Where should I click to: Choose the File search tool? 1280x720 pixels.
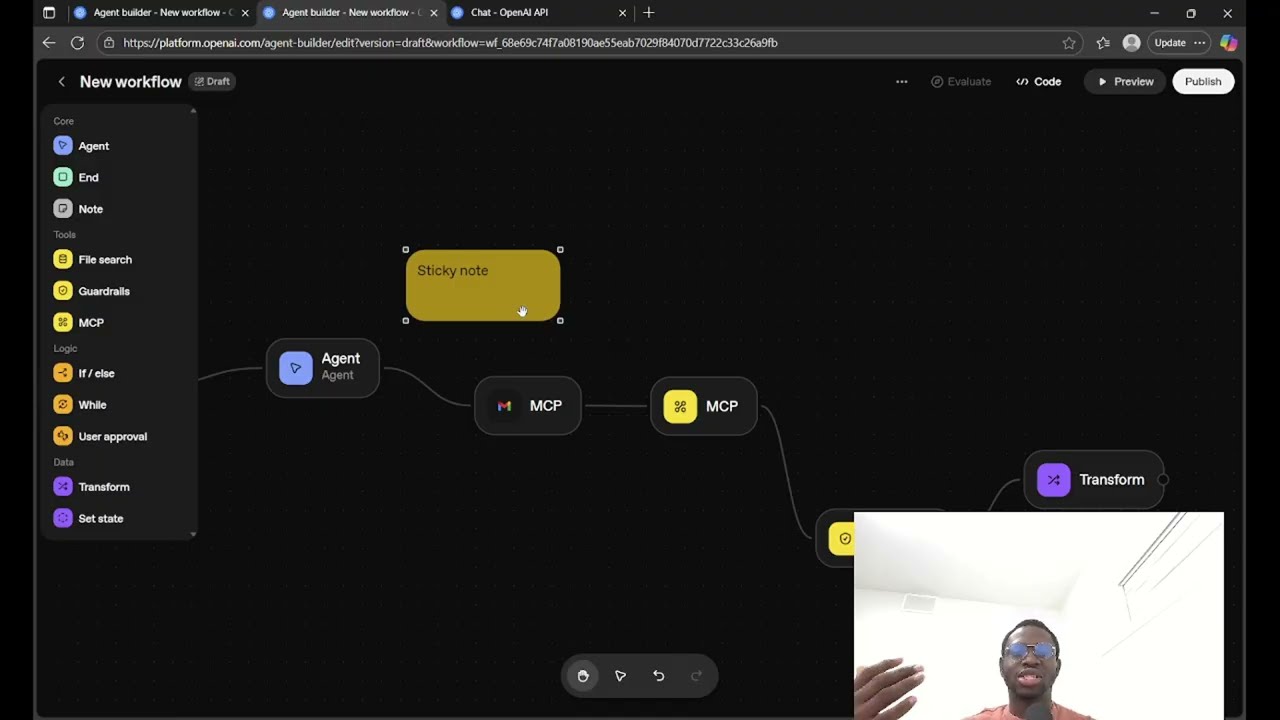click(104, 260)
